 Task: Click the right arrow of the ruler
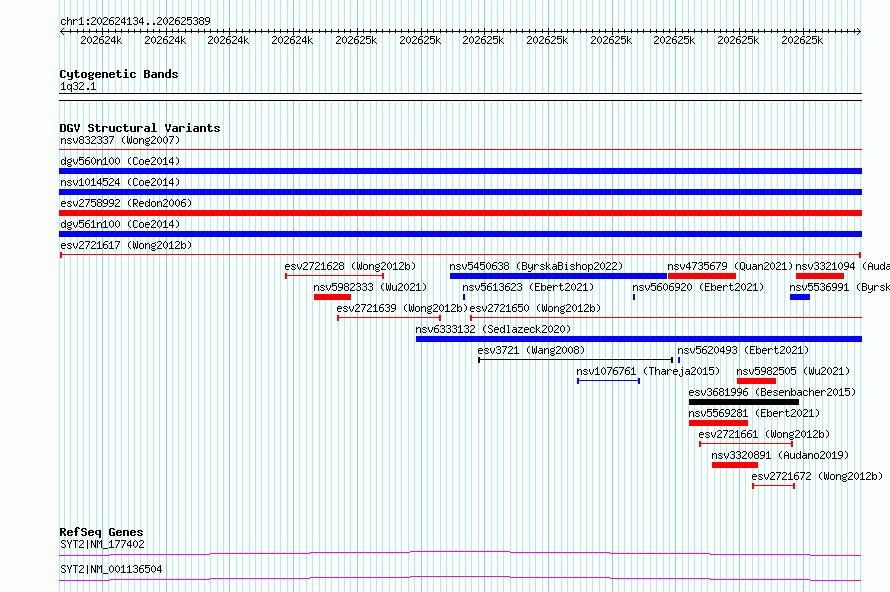(x=859, y=32)
